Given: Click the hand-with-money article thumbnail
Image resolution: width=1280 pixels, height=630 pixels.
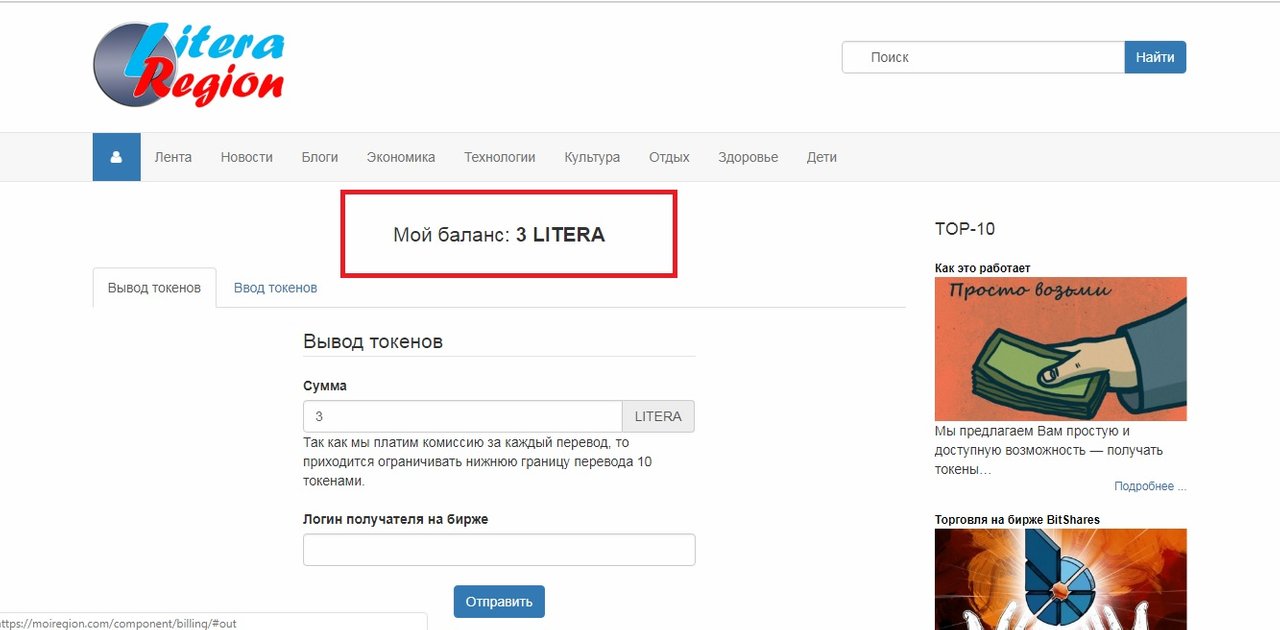Looking at the screenshot, I should [1061, 349].
